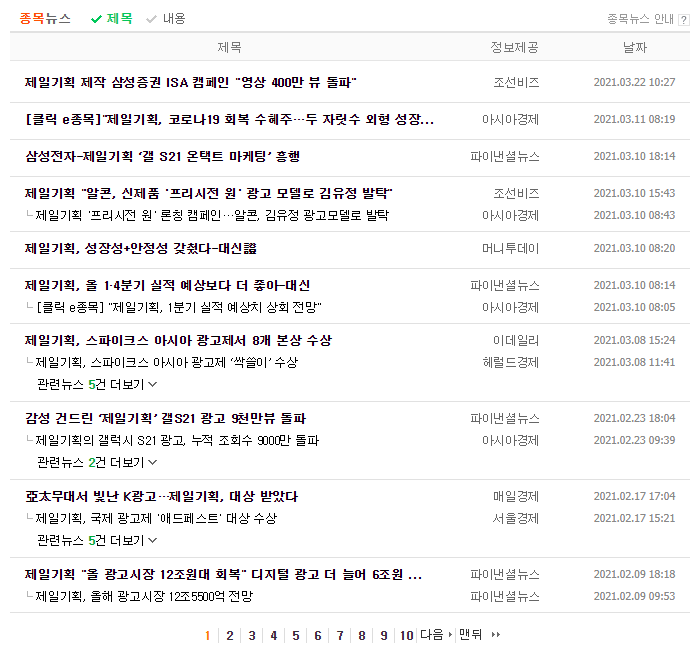Screen dimensions: 695x653
Task: Open sub-article 국제 광고제 '애드페스트' 대상 수상
Action: coord(156,518)
